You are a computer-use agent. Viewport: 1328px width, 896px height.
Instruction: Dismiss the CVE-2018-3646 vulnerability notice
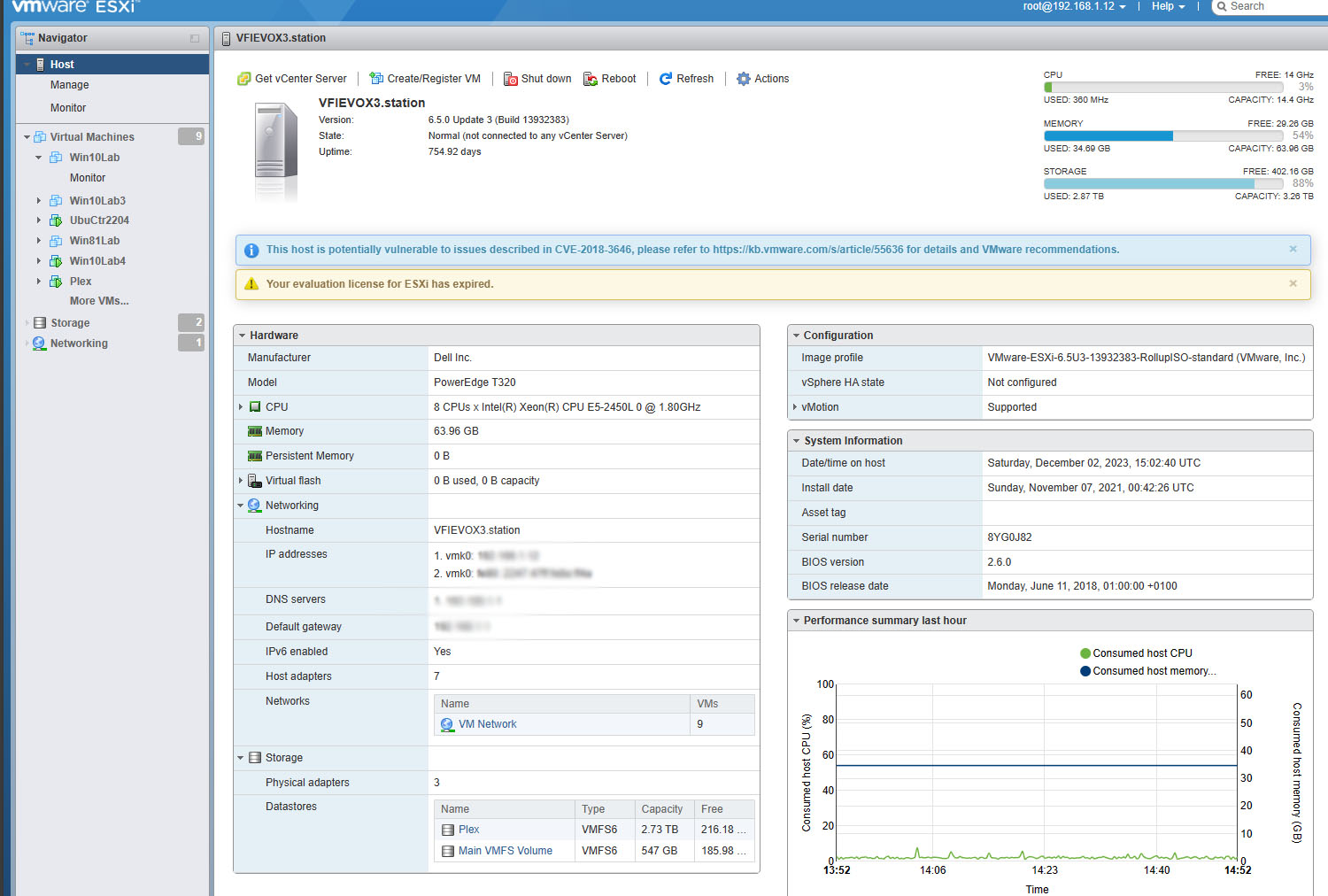[x=1293, y=250]
